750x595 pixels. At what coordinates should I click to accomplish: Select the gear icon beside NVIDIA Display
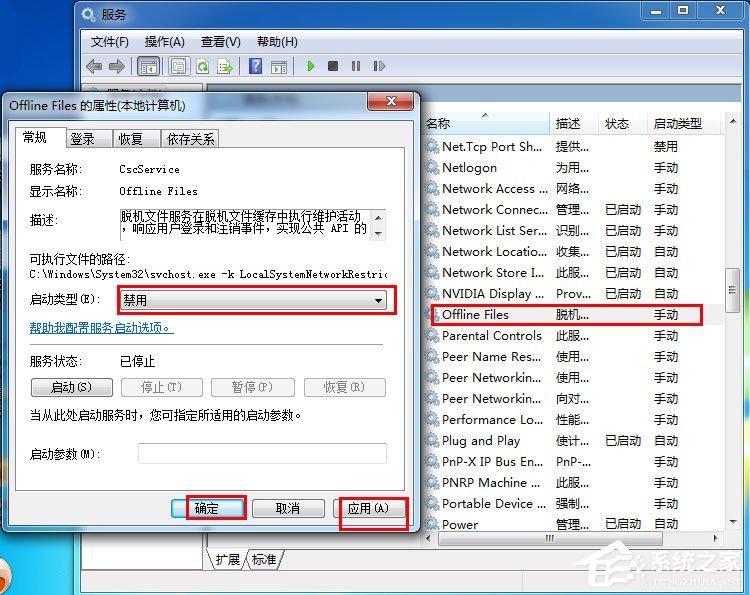(432, 293)
